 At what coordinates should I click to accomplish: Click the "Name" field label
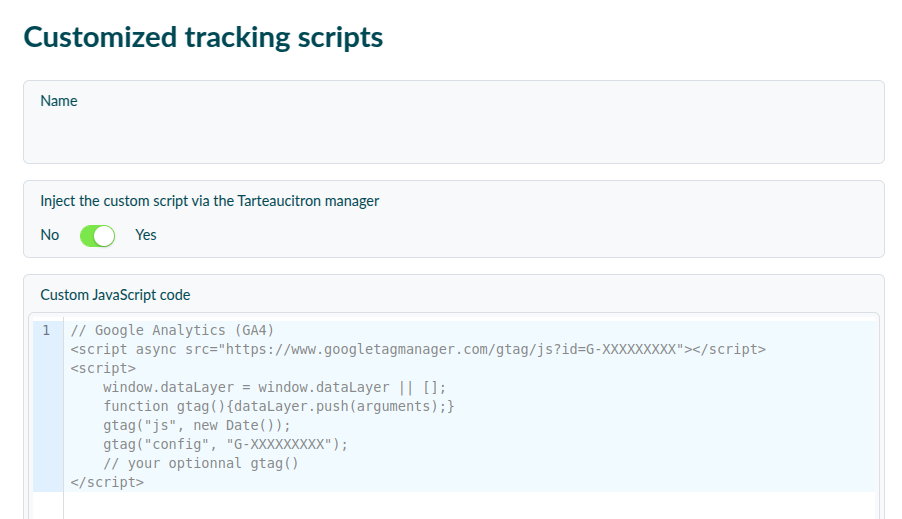59,101
